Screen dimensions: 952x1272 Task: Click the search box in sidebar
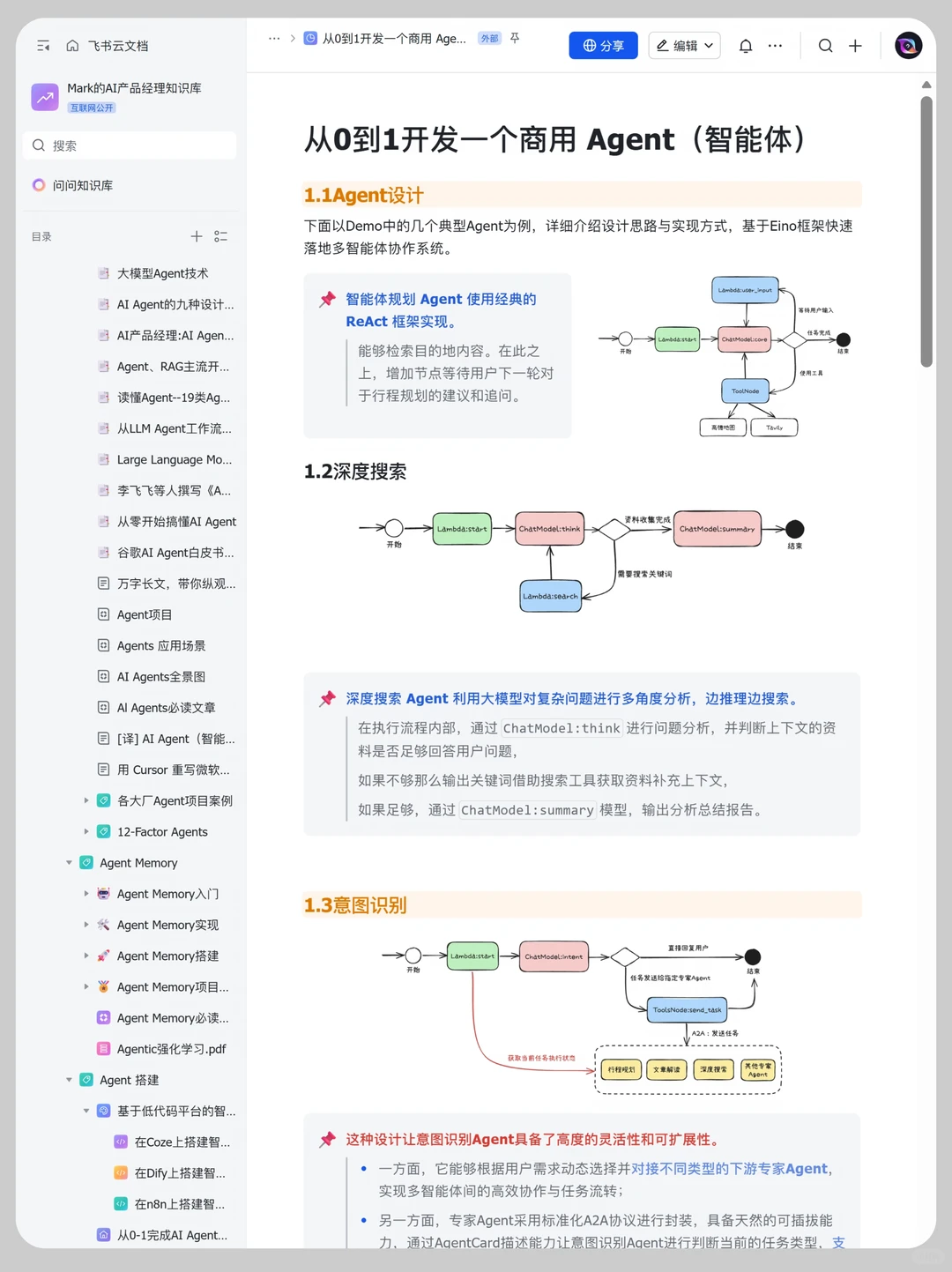130,145
